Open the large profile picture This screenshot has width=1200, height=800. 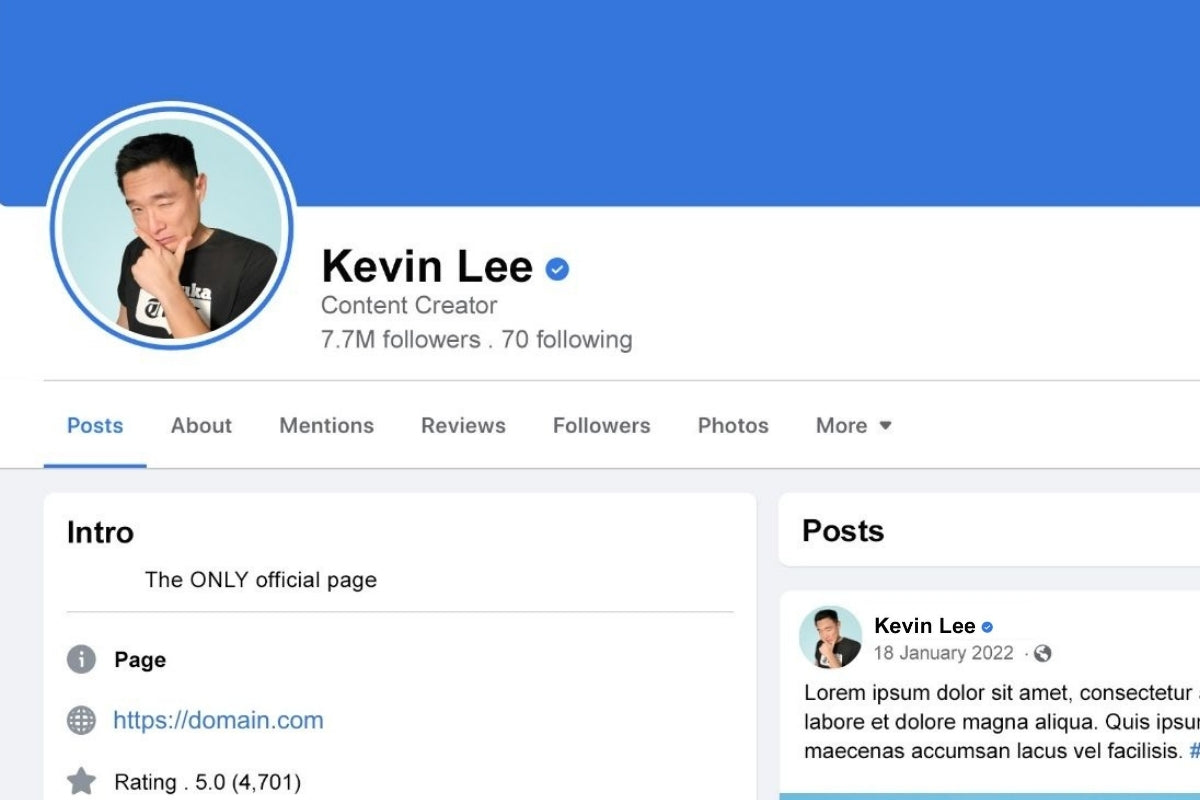pos(171,225)
